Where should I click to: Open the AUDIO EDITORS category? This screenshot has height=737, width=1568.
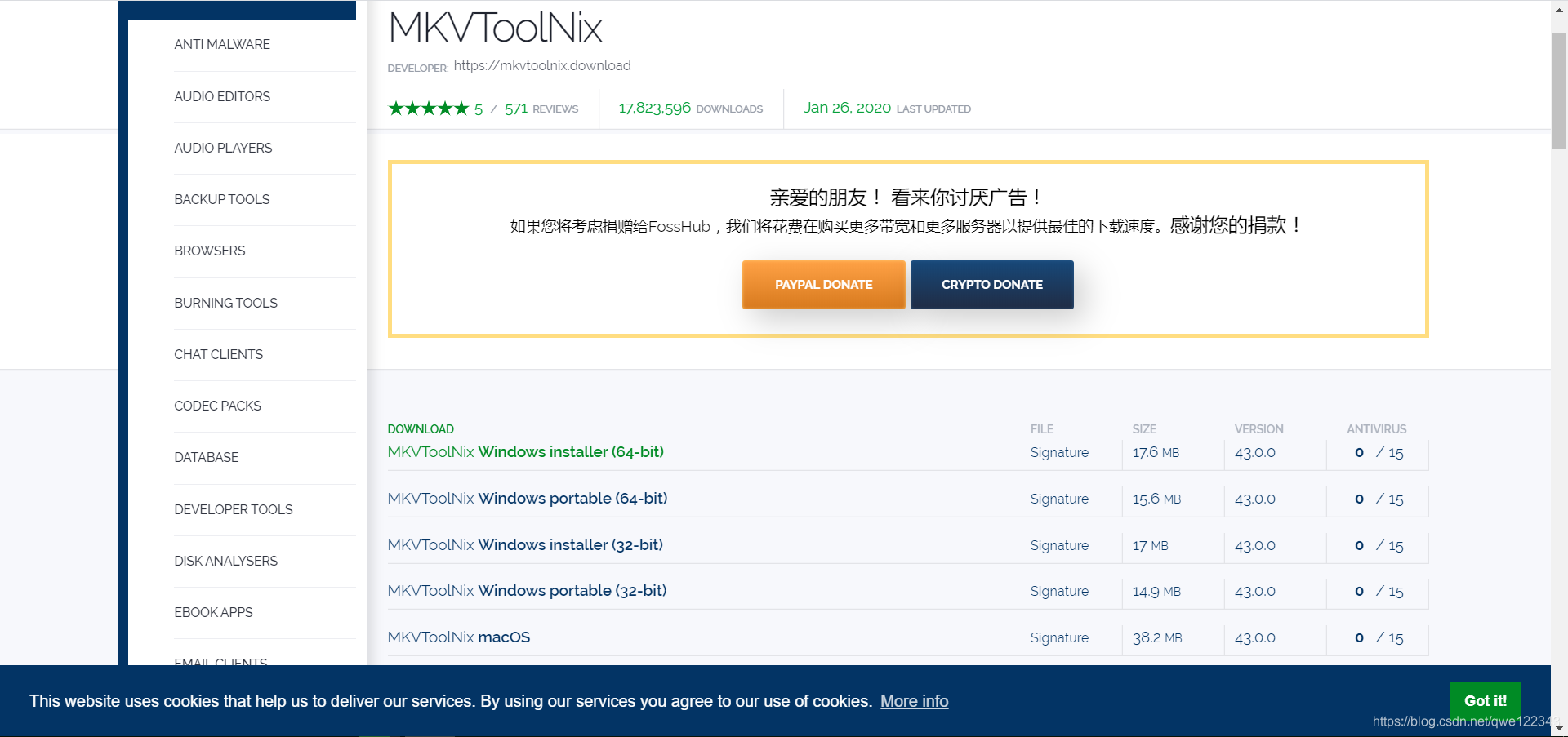[x=222, y=96]
